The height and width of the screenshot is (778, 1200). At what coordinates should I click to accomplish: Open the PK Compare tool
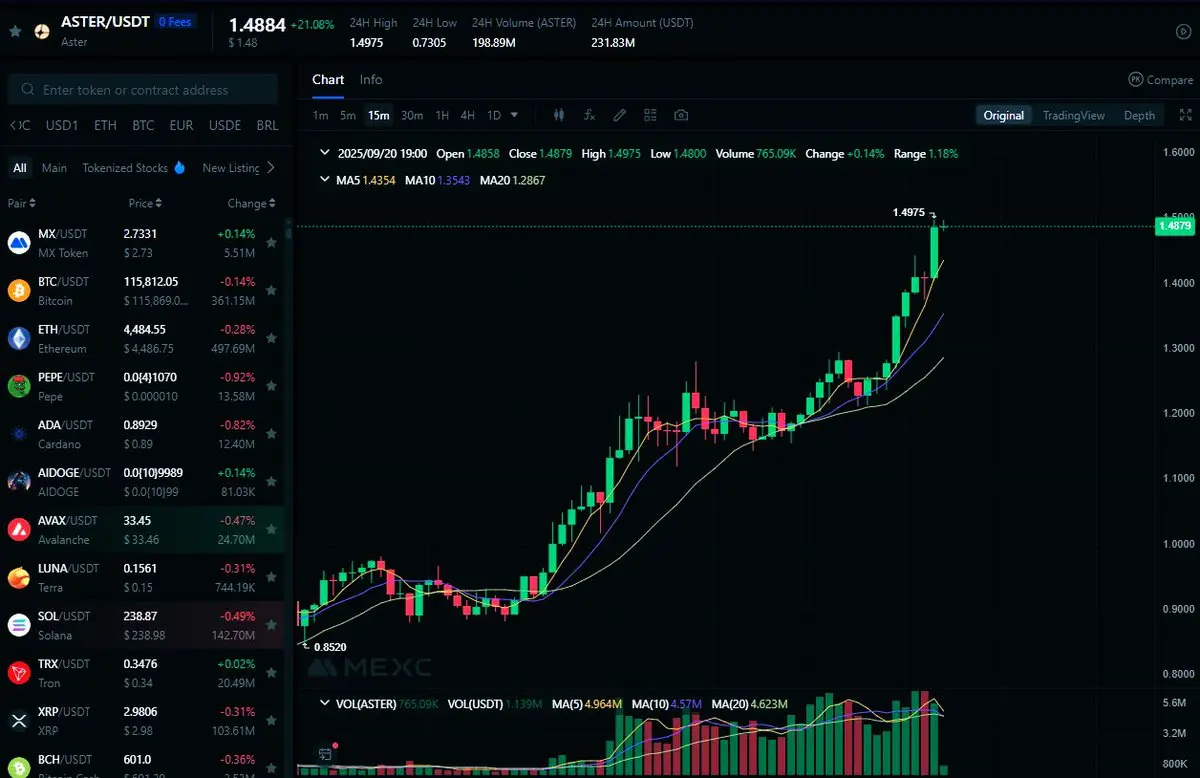click(x=1160, y=80)
